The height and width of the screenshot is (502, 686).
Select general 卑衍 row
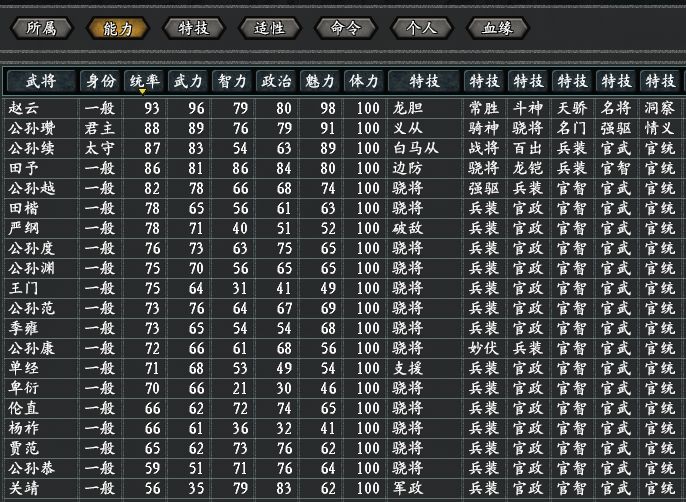(x=343, y=388)
